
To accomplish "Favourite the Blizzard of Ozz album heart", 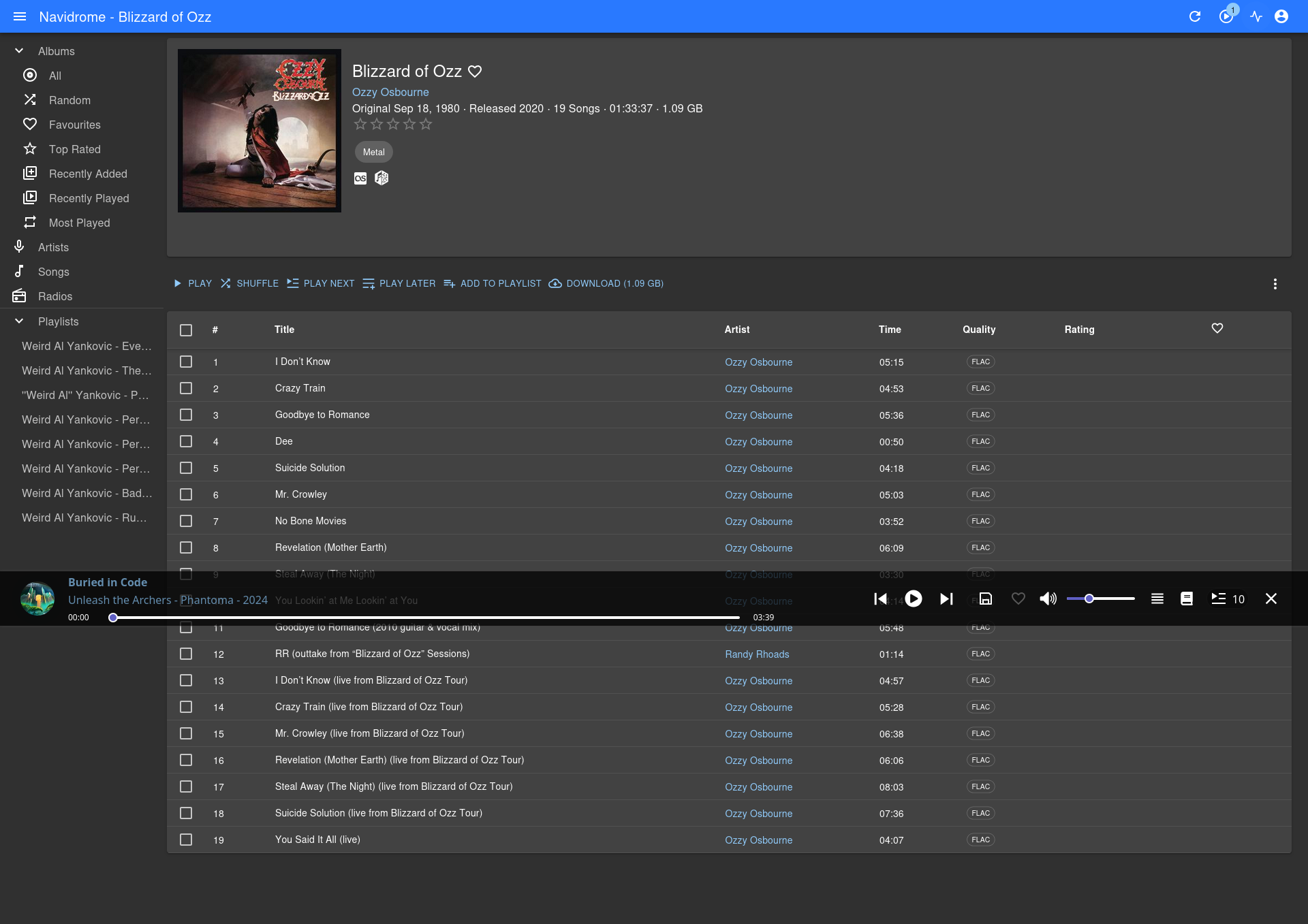I will click(x=476, y=71).
